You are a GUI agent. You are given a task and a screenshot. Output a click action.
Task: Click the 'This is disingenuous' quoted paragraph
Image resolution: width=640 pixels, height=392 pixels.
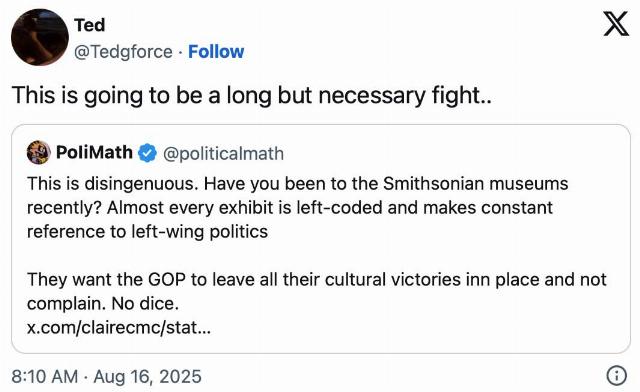coord(298,207)
